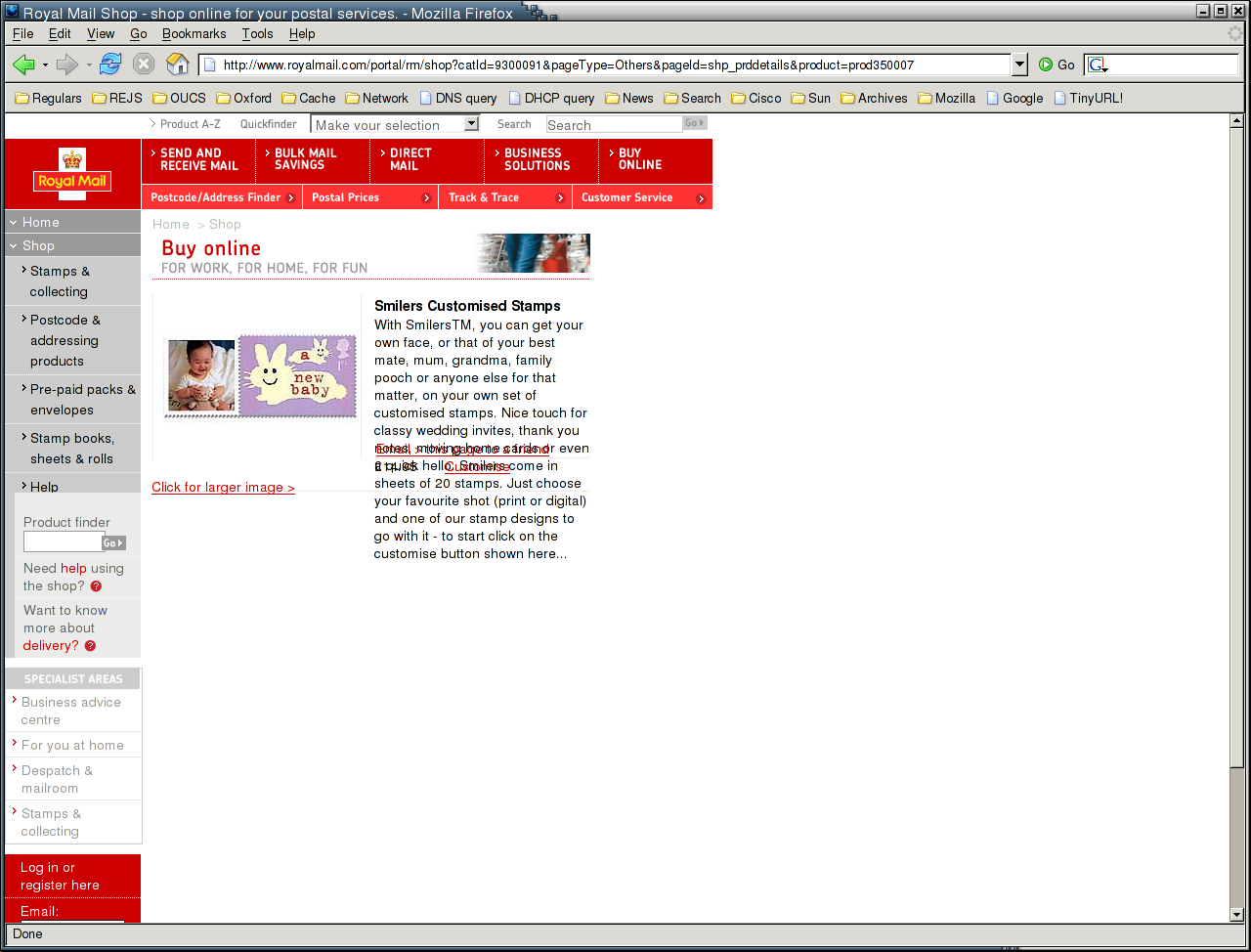
Task: Open the News bookmark folder
Action: click(x=628, y=99)
